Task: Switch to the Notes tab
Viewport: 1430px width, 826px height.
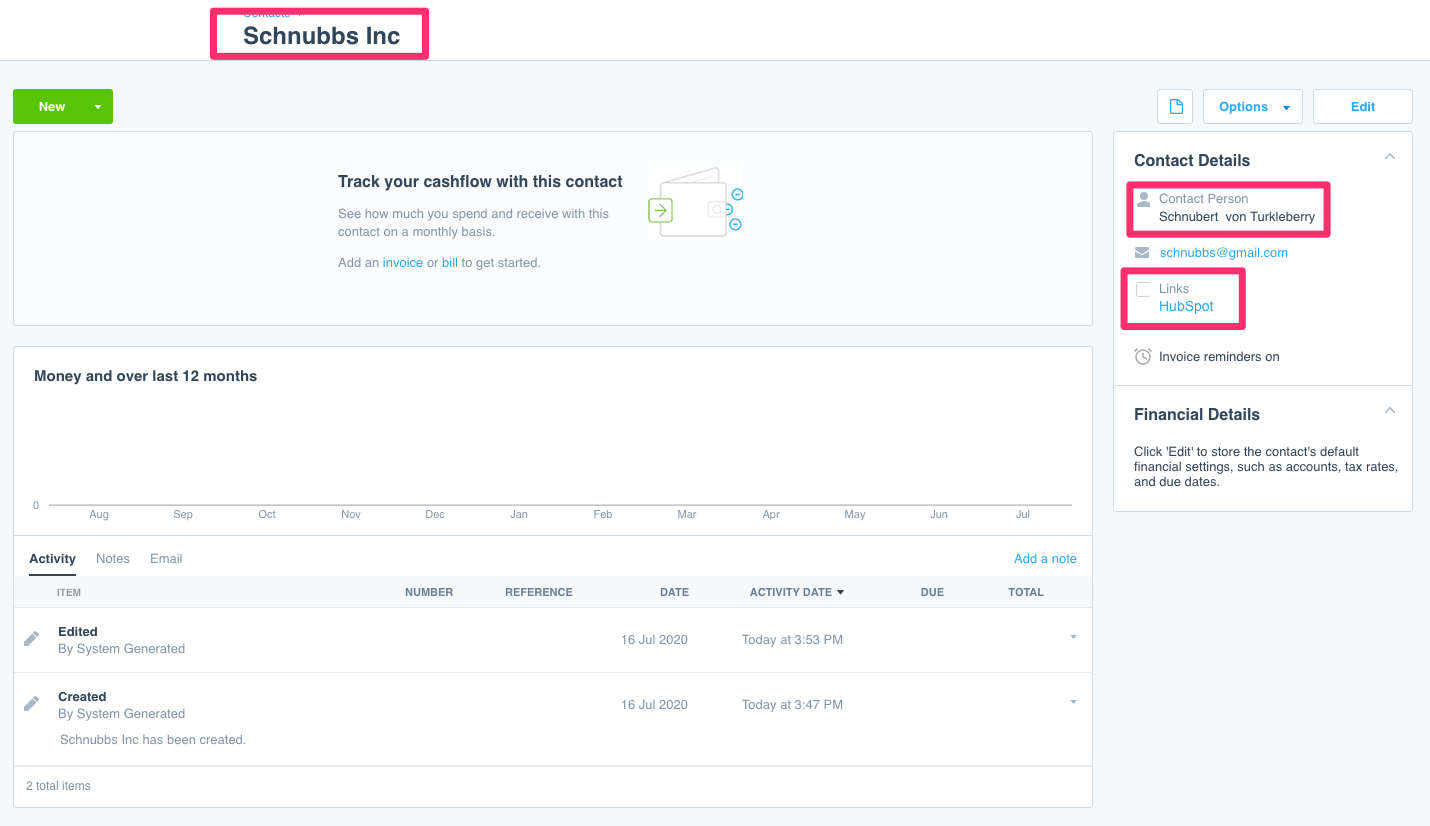Action: (x=112, y=558)
